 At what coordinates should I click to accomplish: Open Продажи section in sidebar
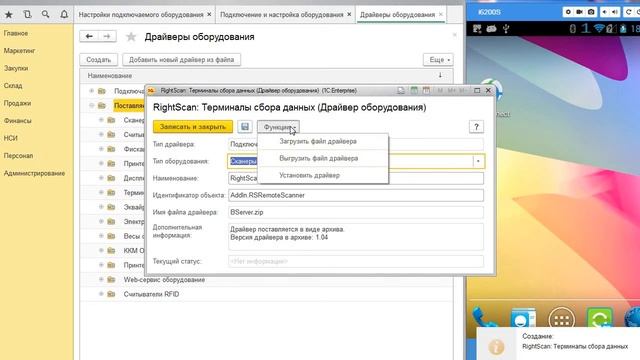click(18, 103)
